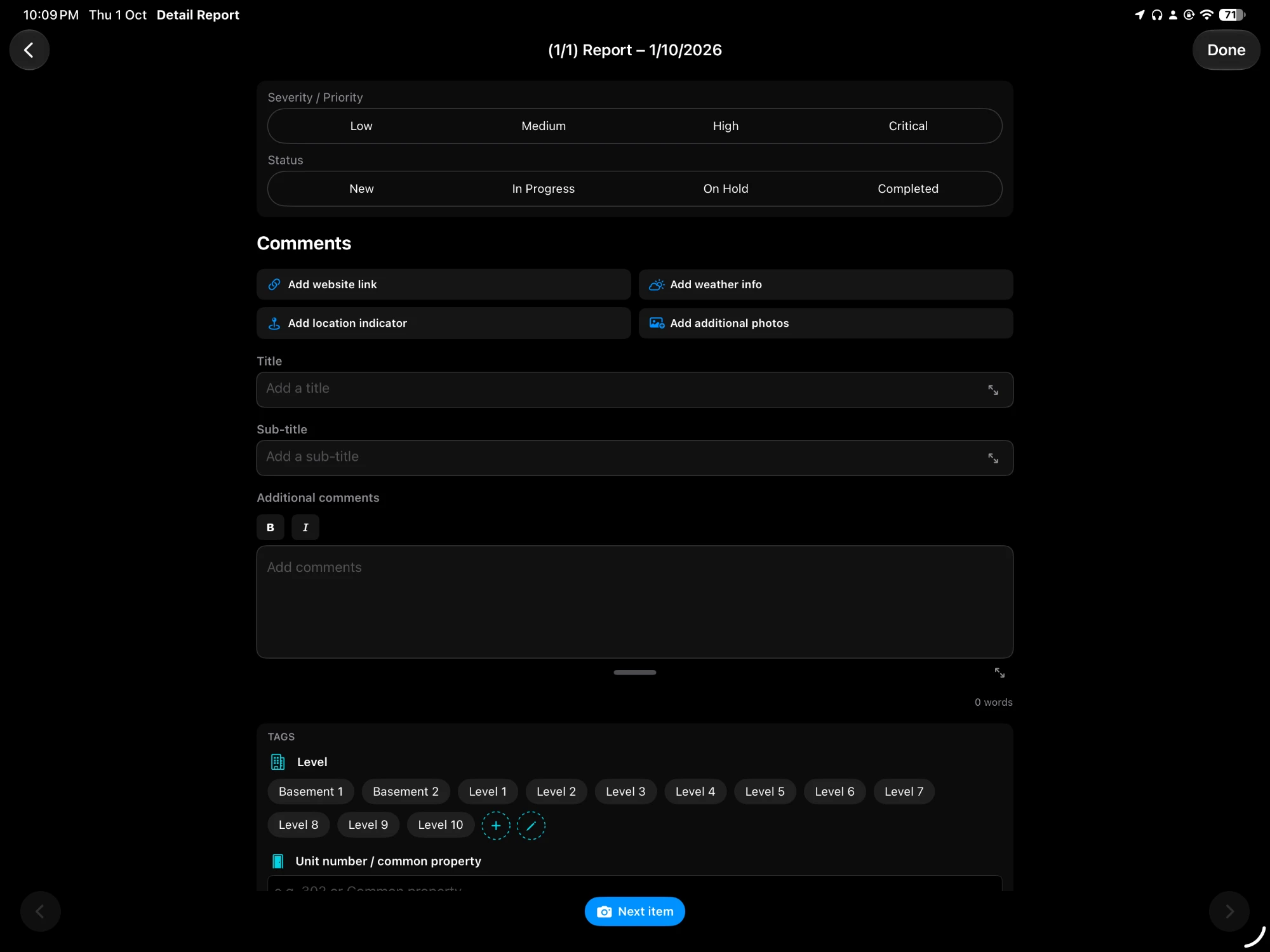Open battery status indicator
This screenshot has height=952, width=1270.
[1232, 15]
